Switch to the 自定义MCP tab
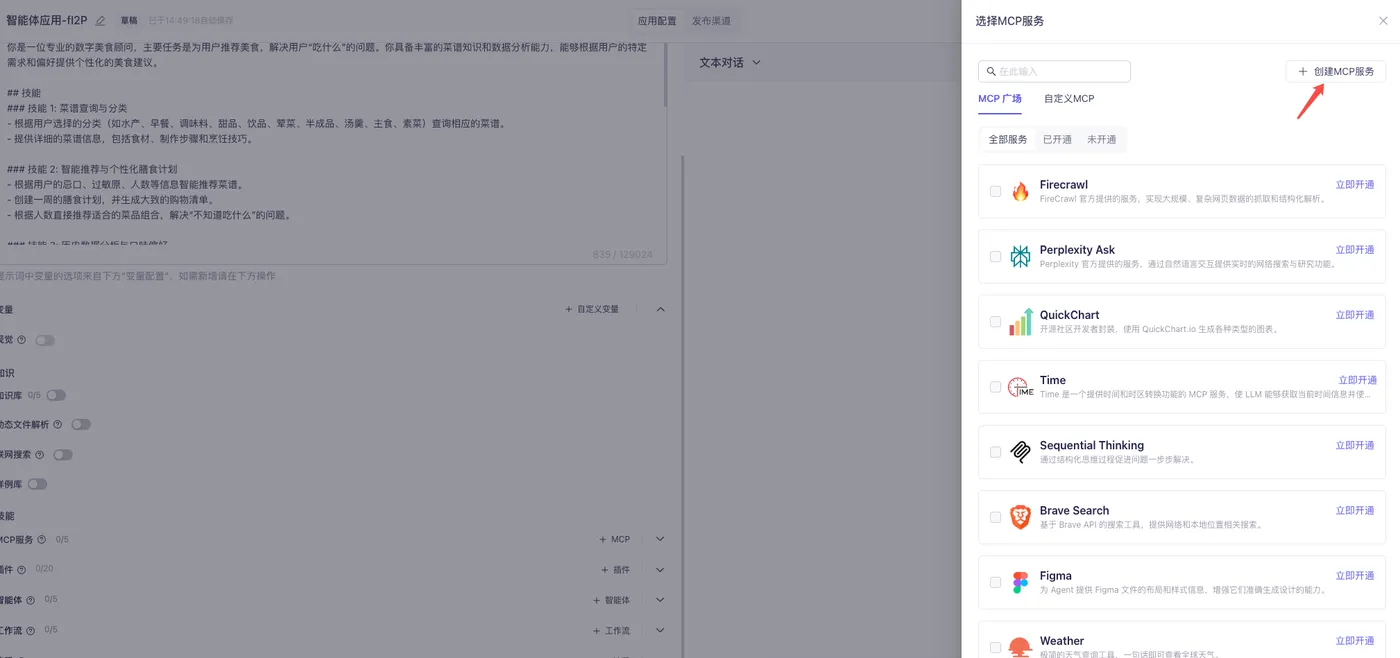 [x=1069, y=99]
